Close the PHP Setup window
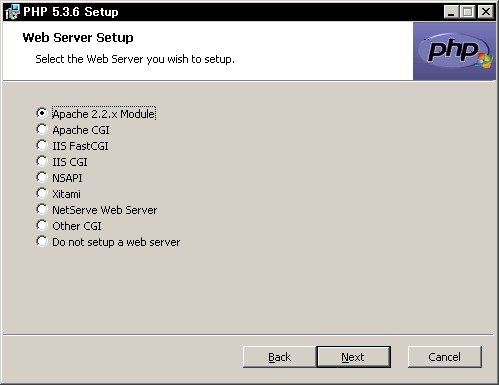 486,12
